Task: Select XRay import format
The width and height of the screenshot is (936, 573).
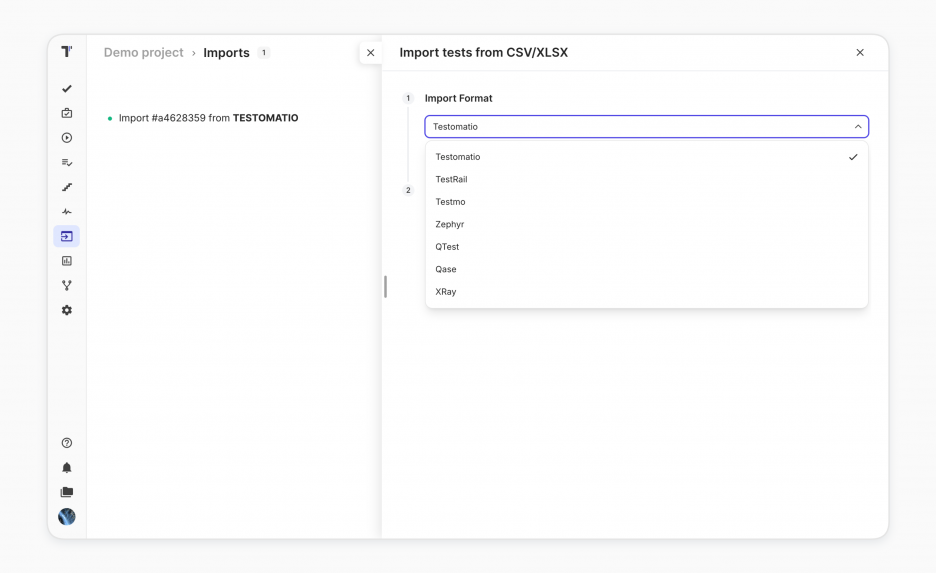Action: pos(646,292)
